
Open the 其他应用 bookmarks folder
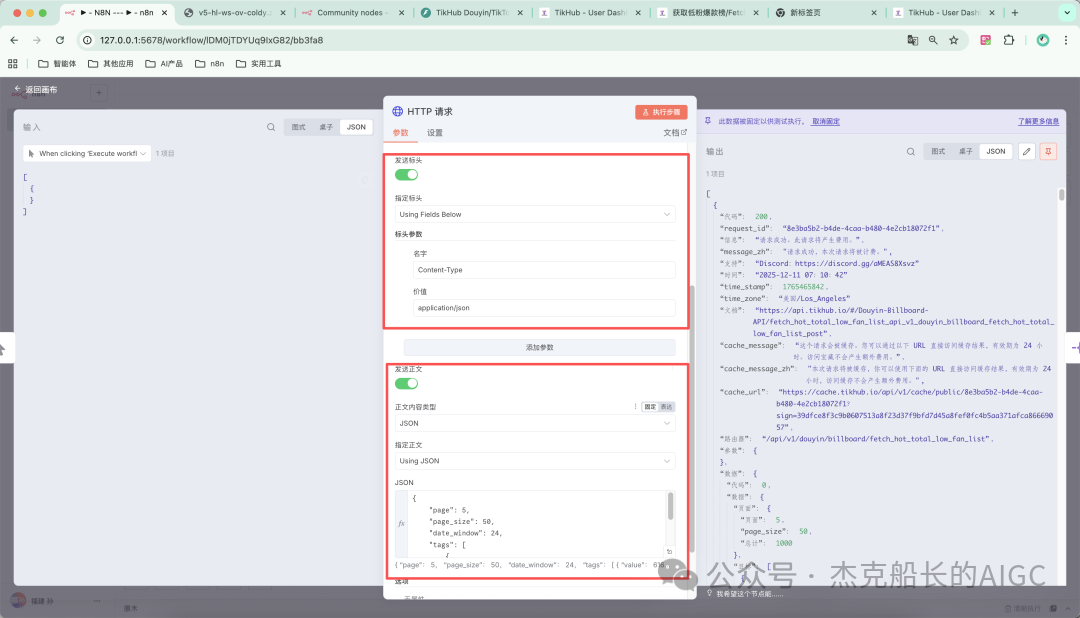111,63
